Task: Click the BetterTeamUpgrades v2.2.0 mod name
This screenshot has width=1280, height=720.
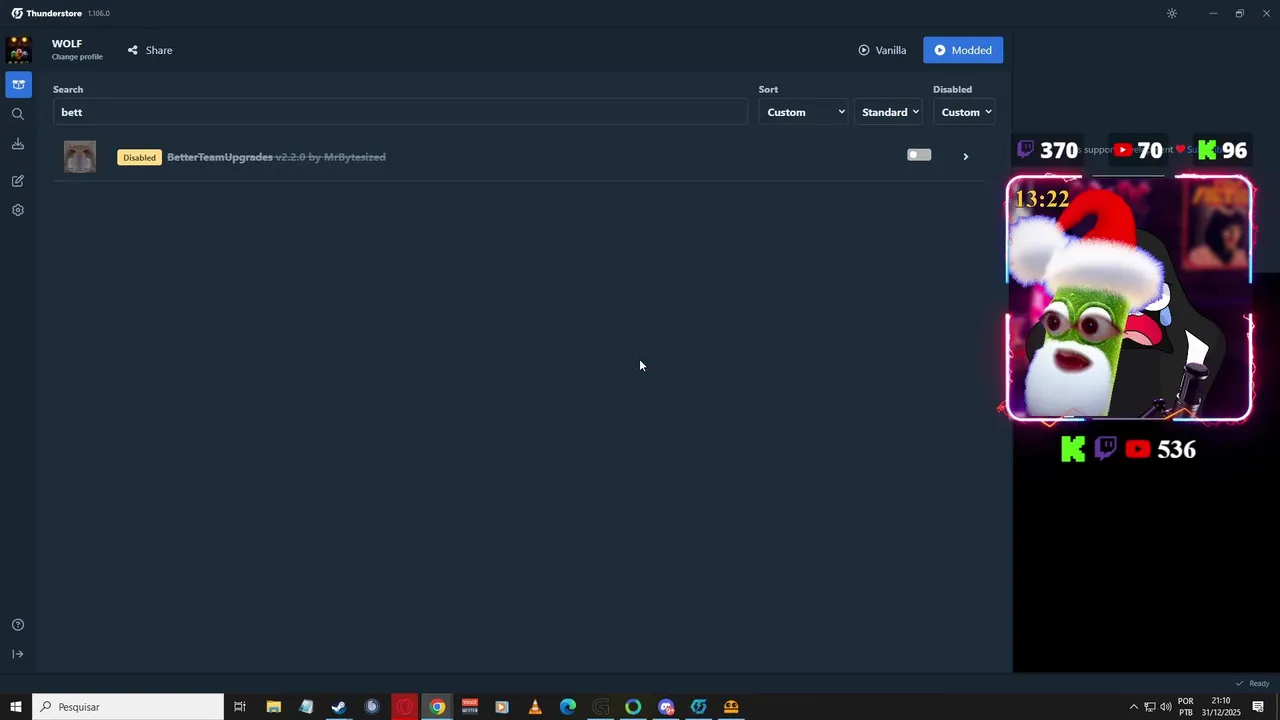Action: [x=276, y=157]
